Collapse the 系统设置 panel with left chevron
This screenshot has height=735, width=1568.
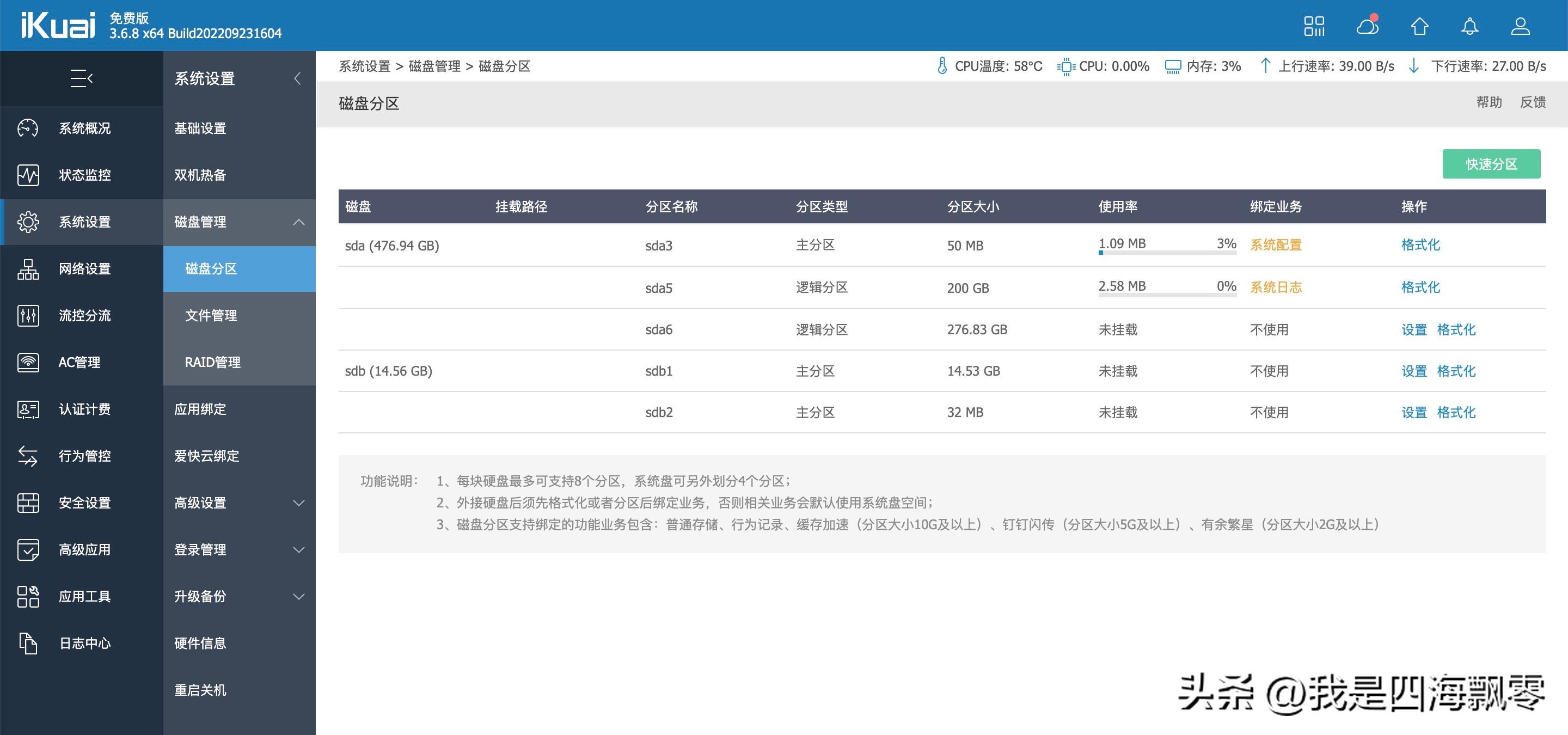click(x=297, y=78)
